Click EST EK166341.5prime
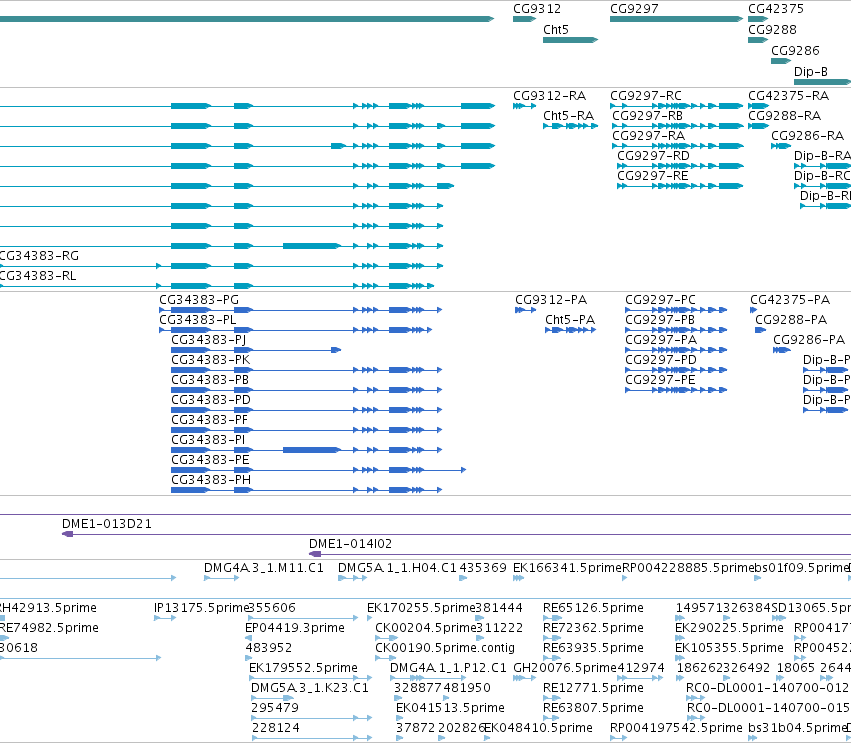The width and height of the screenshot is (851, 743). coord(567,568)
